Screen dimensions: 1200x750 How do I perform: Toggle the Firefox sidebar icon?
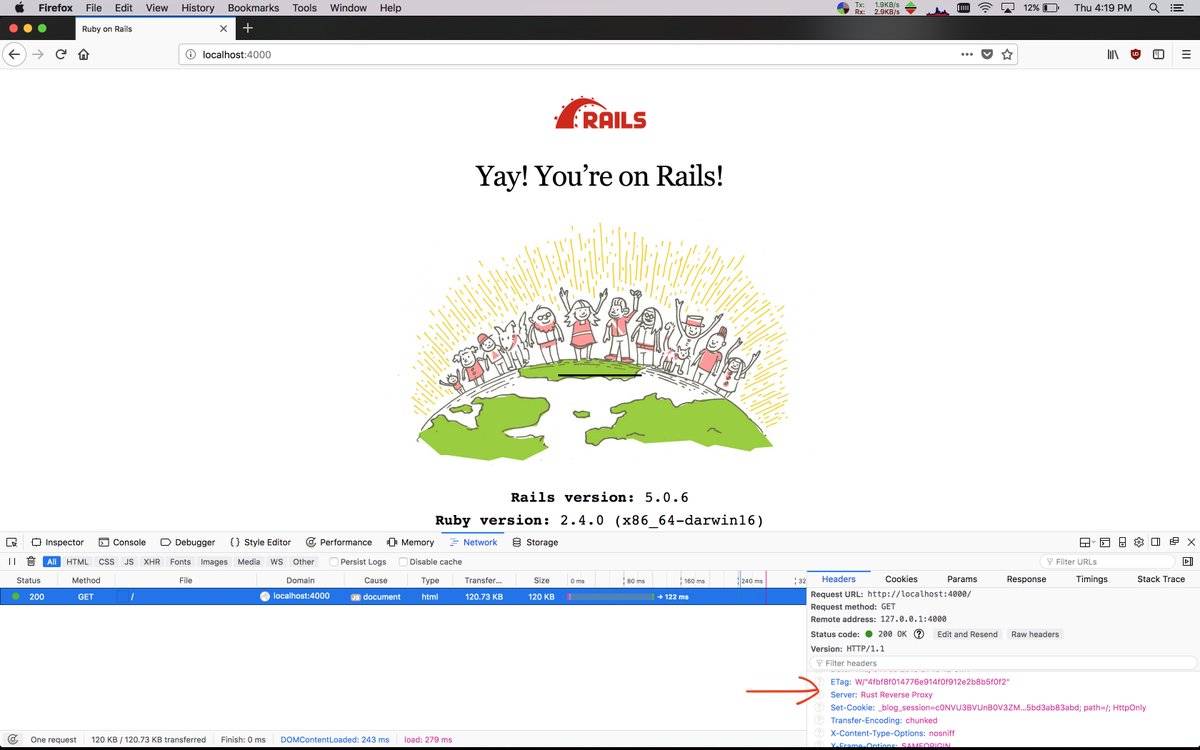point(1158,54)
